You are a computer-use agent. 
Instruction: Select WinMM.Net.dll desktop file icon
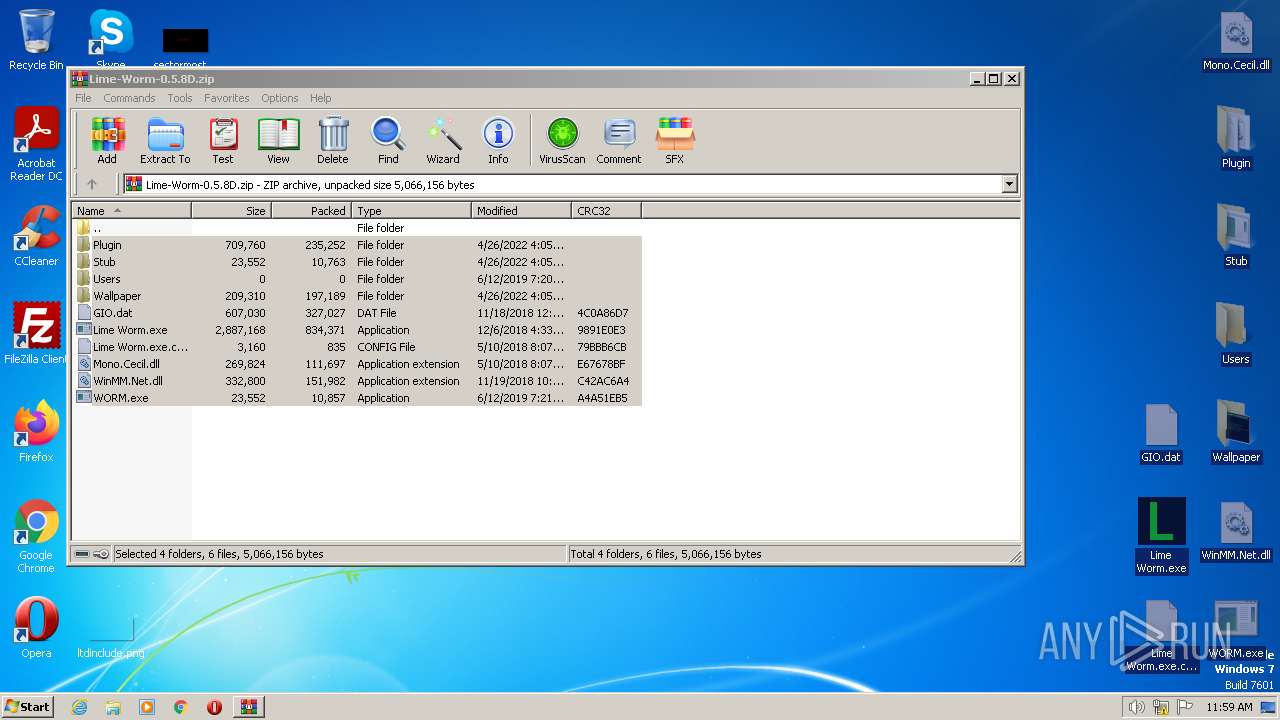tap(1236, 531)
